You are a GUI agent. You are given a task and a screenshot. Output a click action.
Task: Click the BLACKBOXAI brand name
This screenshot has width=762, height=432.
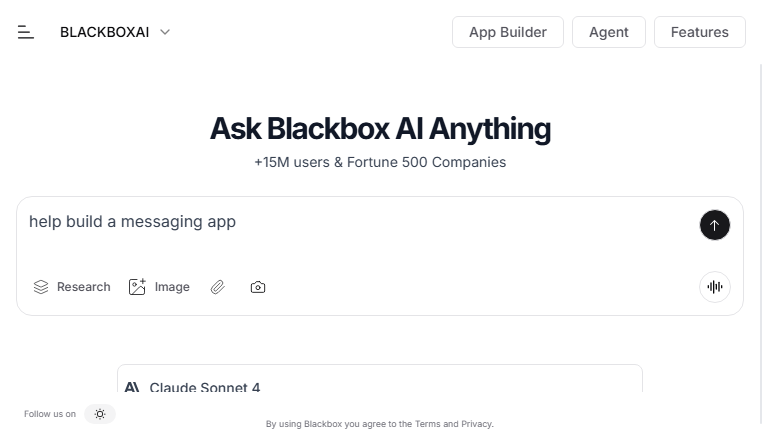104,32
